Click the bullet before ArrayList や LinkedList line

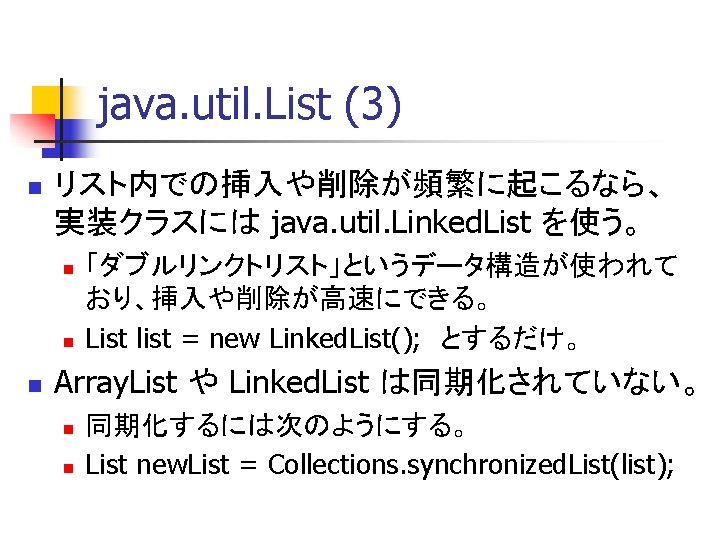pos(33,384)
